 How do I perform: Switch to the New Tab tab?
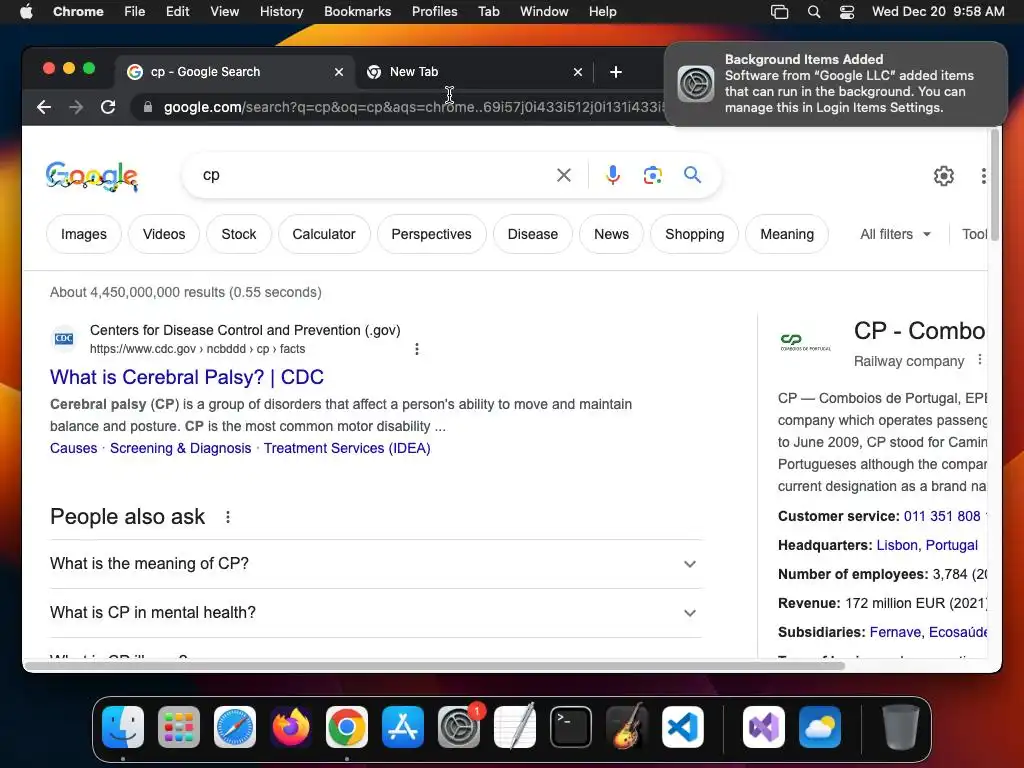pos(475,72)
